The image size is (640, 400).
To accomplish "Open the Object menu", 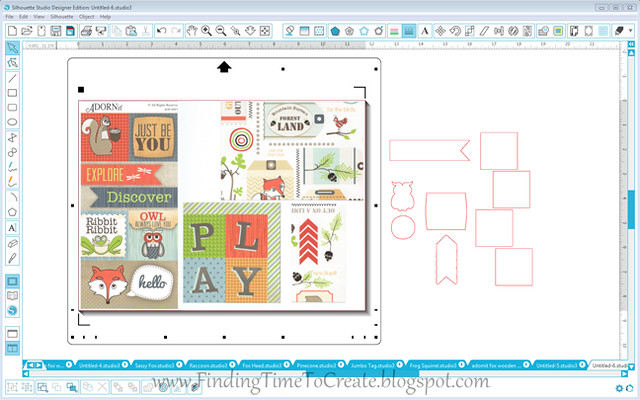I will 87,17.
